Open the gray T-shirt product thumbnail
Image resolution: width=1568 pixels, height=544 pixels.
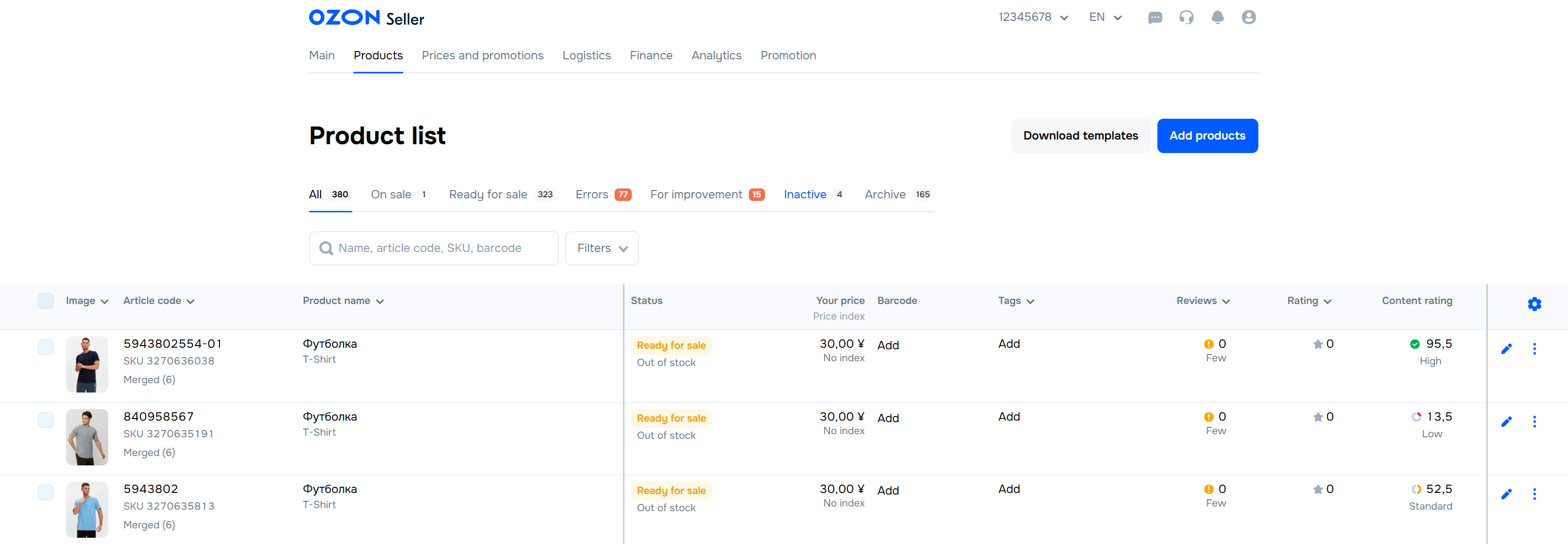tap(87, 437)
